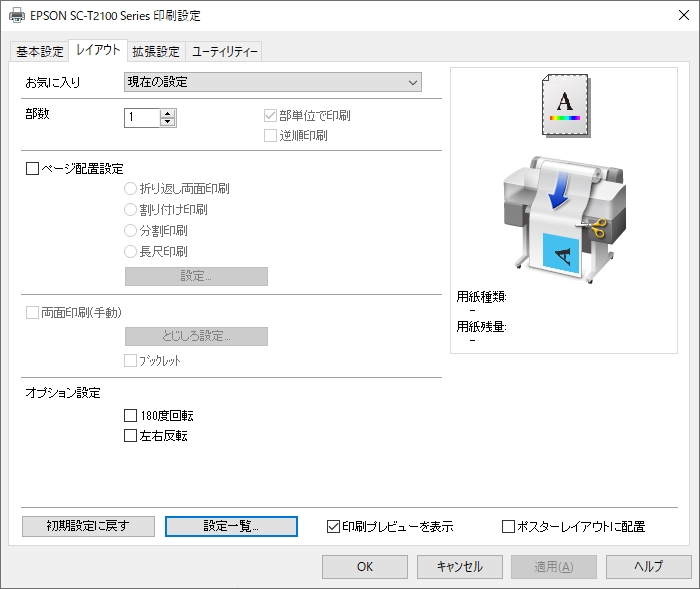
Task: Click the 部数 copies input field
Action: (x=142, y=117)
